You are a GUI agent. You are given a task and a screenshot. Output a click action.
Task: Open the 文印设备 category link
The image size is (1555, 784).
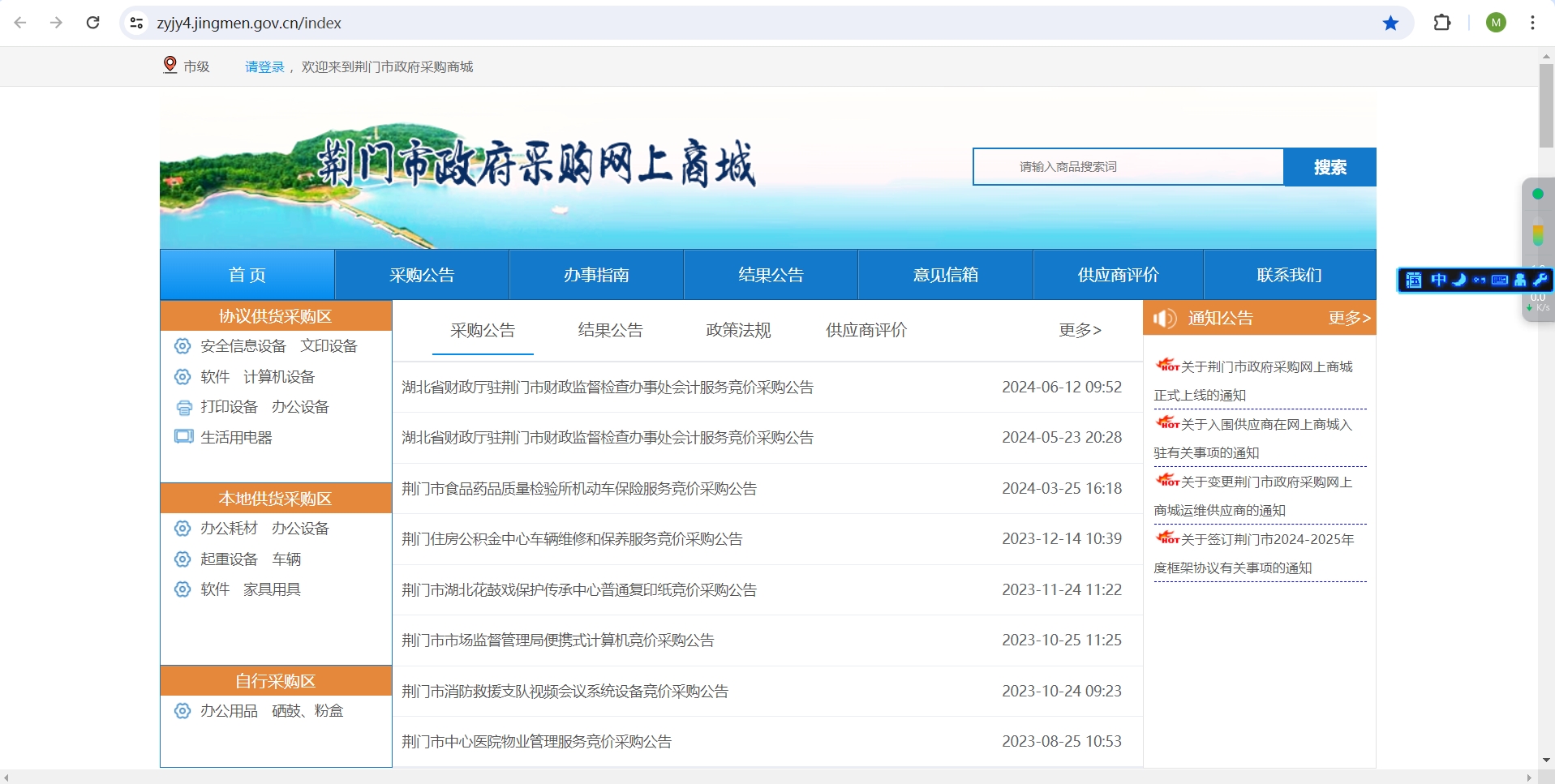329,346
